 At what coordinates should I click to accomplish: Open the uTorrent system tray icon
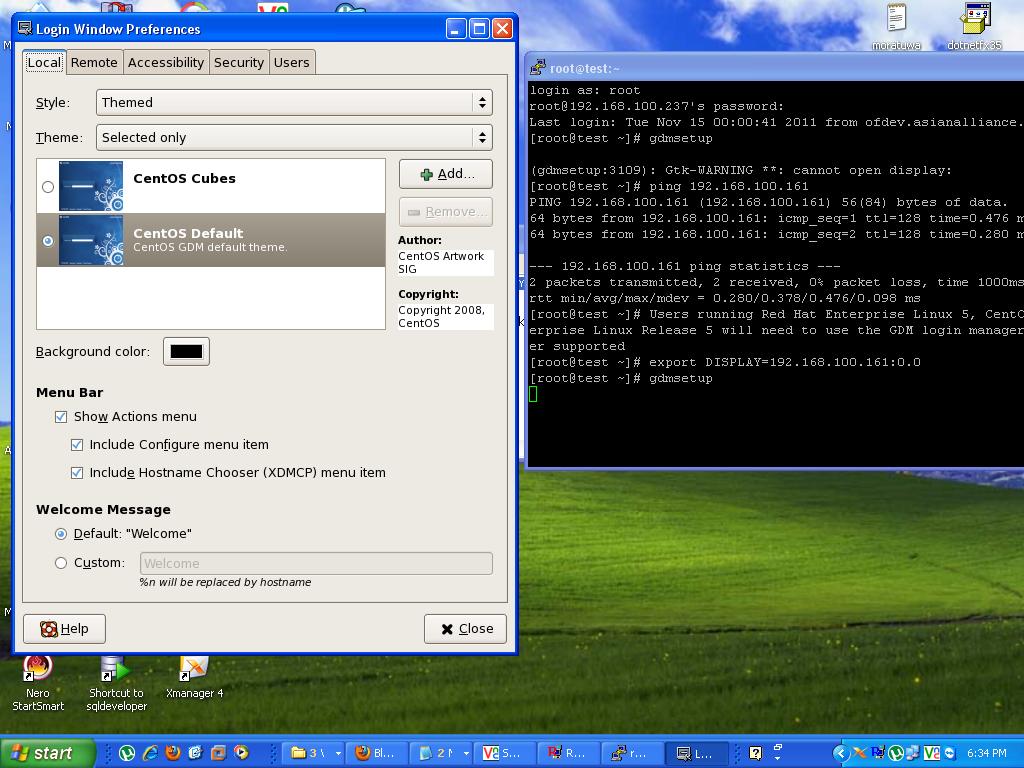(897, 753)
